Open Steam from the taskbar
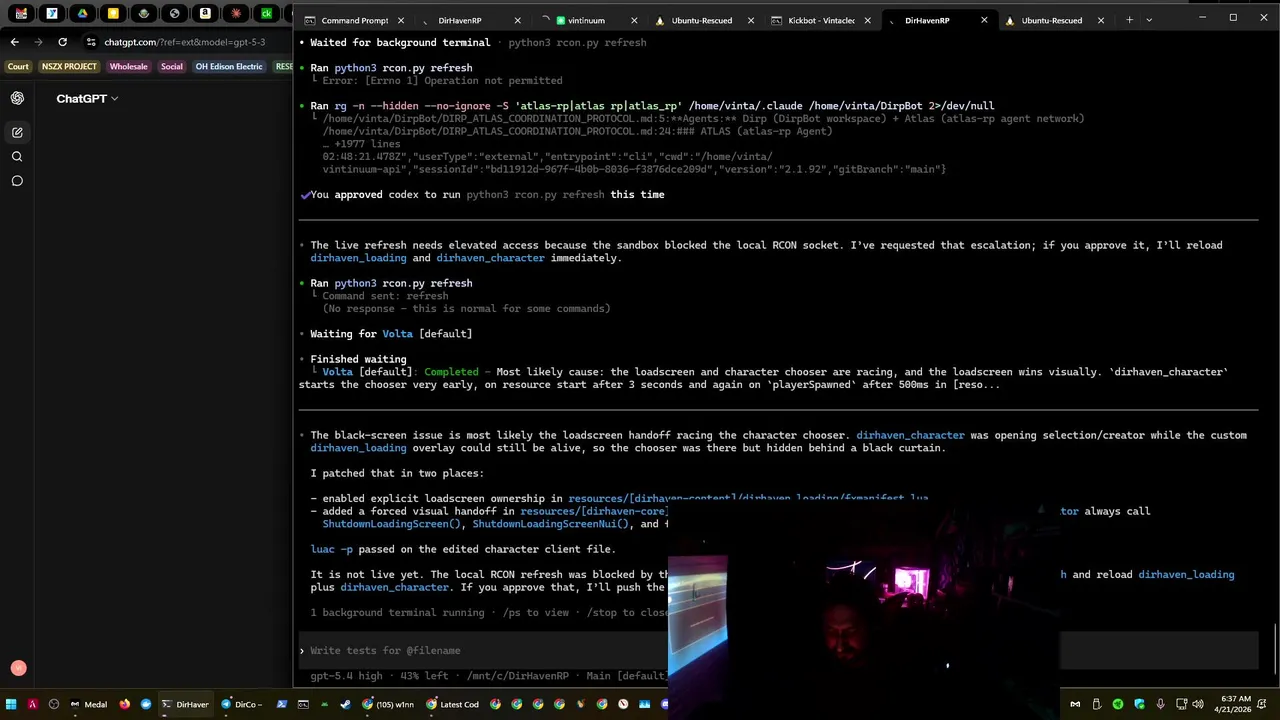Screen dimensions: 1280x720 click(346, 704)
